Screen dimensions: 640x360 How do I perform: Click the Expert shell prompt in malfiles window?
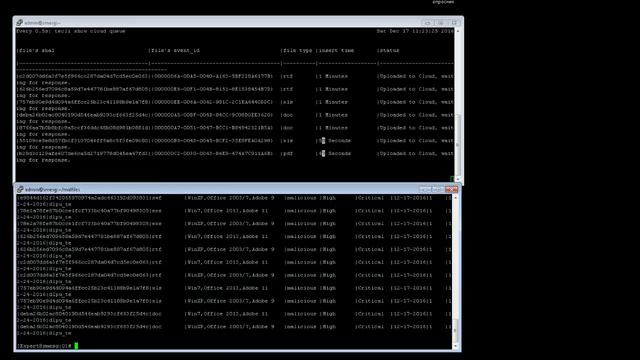coord(45,346)
